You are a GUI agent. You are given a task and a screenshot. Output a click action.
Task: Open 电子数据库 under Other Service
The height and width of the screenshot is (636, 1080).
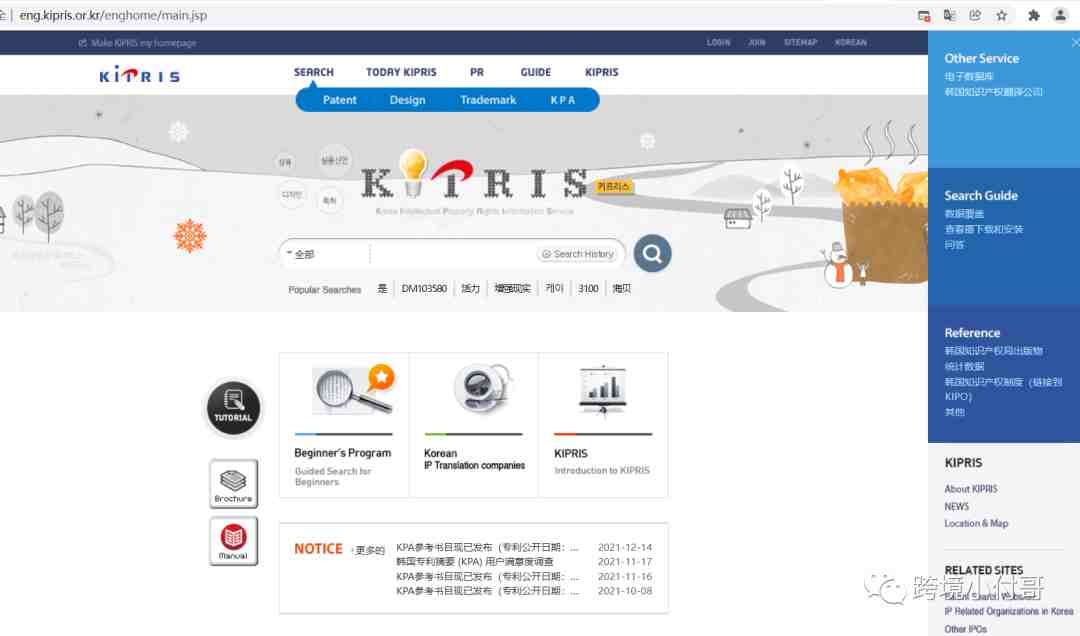pyautogui.click(x=968, y=76)
